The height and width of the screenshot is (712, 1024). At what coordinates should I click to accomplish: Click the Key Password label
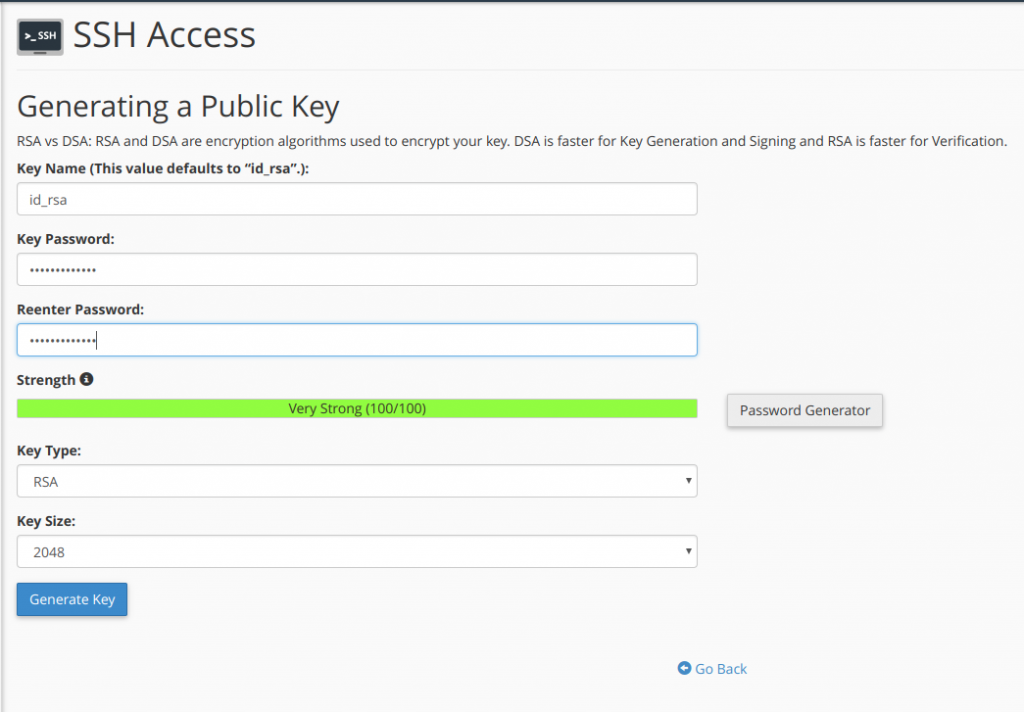66,239
